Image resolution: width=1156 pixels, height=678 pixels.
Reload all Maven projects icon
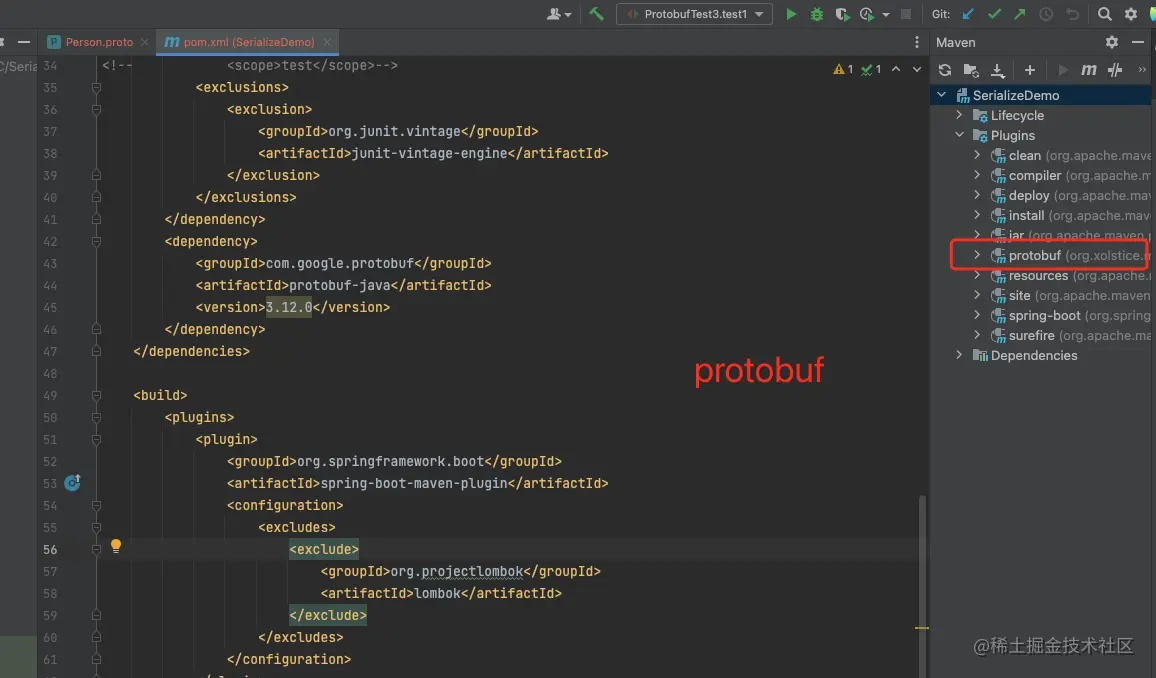pyautogui.click(x=944, y=70)
